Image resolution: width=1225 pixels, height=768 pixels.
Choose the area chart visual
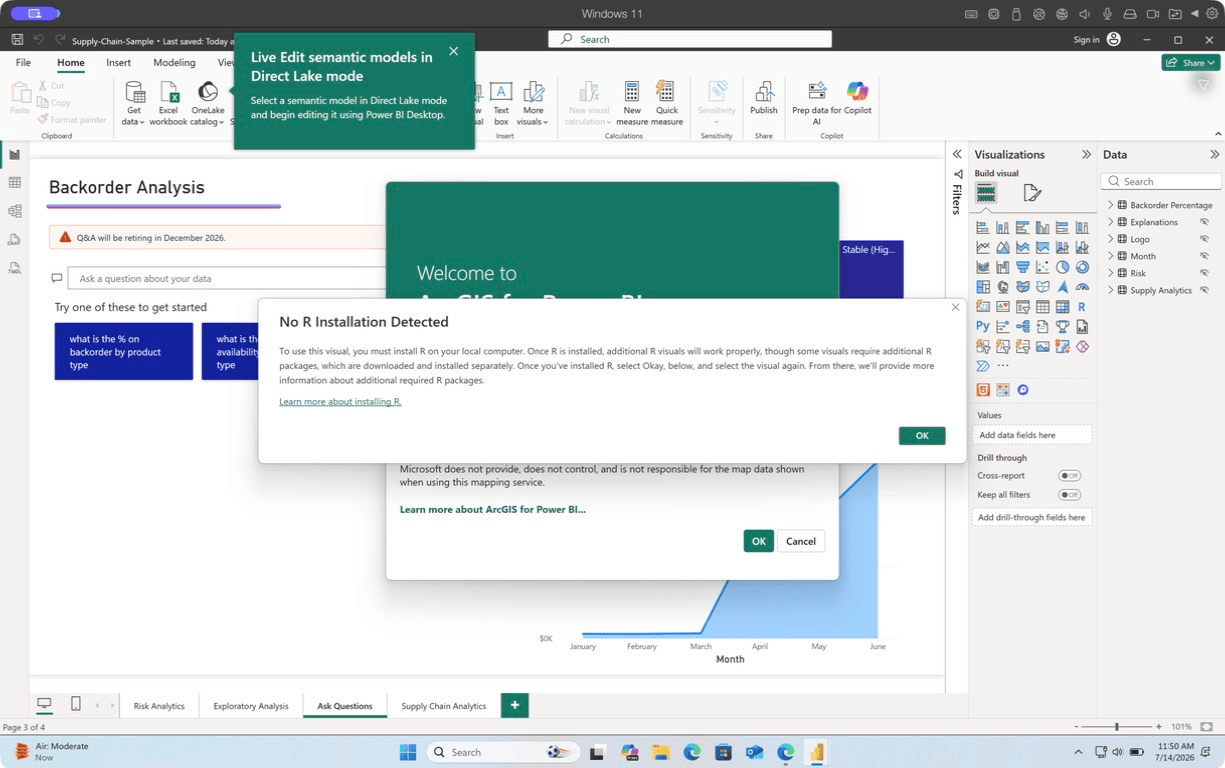[x=1003, y=247]
